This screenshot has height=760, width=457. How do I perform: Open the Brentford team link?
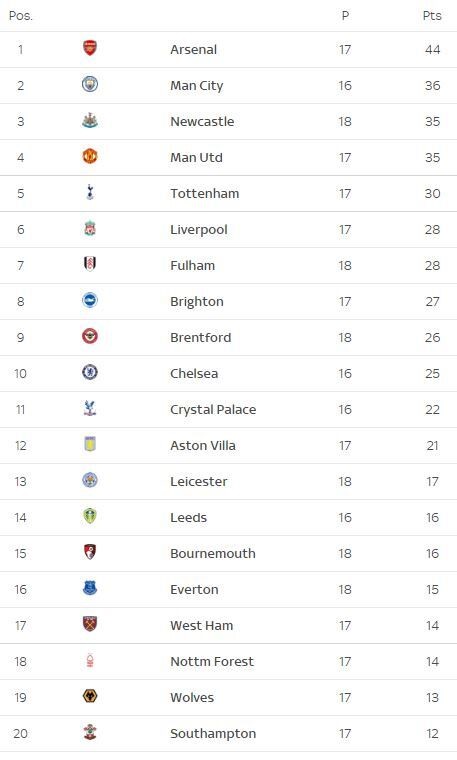201,337
